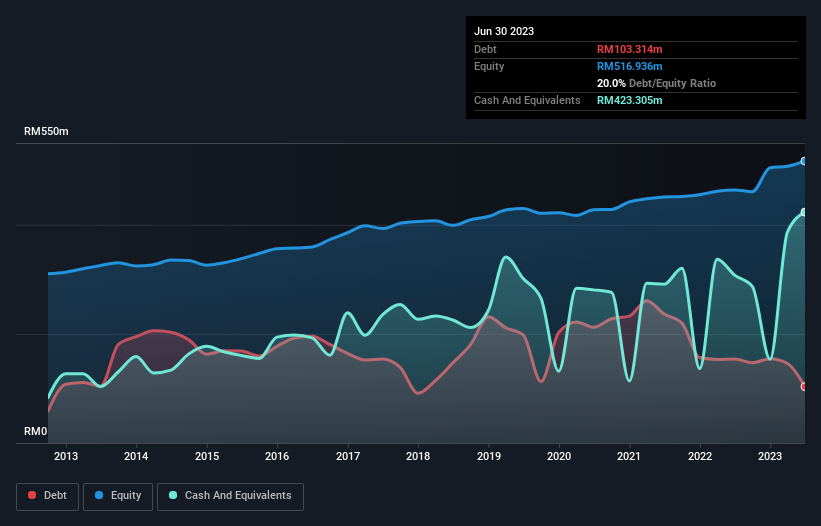Screen dimensions: 821x526
Task: Click the Cash endpoint marker at Jun 2023
Action: pos(804,212)
